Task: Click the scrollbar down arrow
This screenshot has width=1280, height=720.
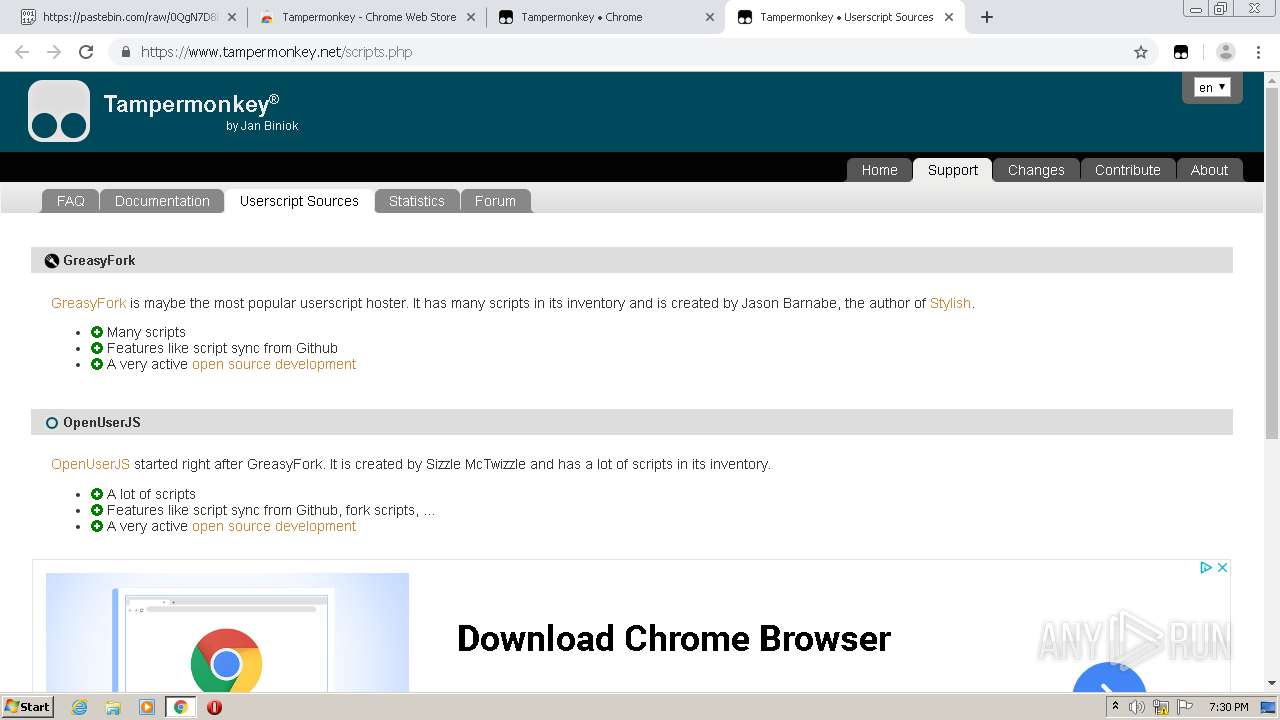Action: coord(1272,683)
